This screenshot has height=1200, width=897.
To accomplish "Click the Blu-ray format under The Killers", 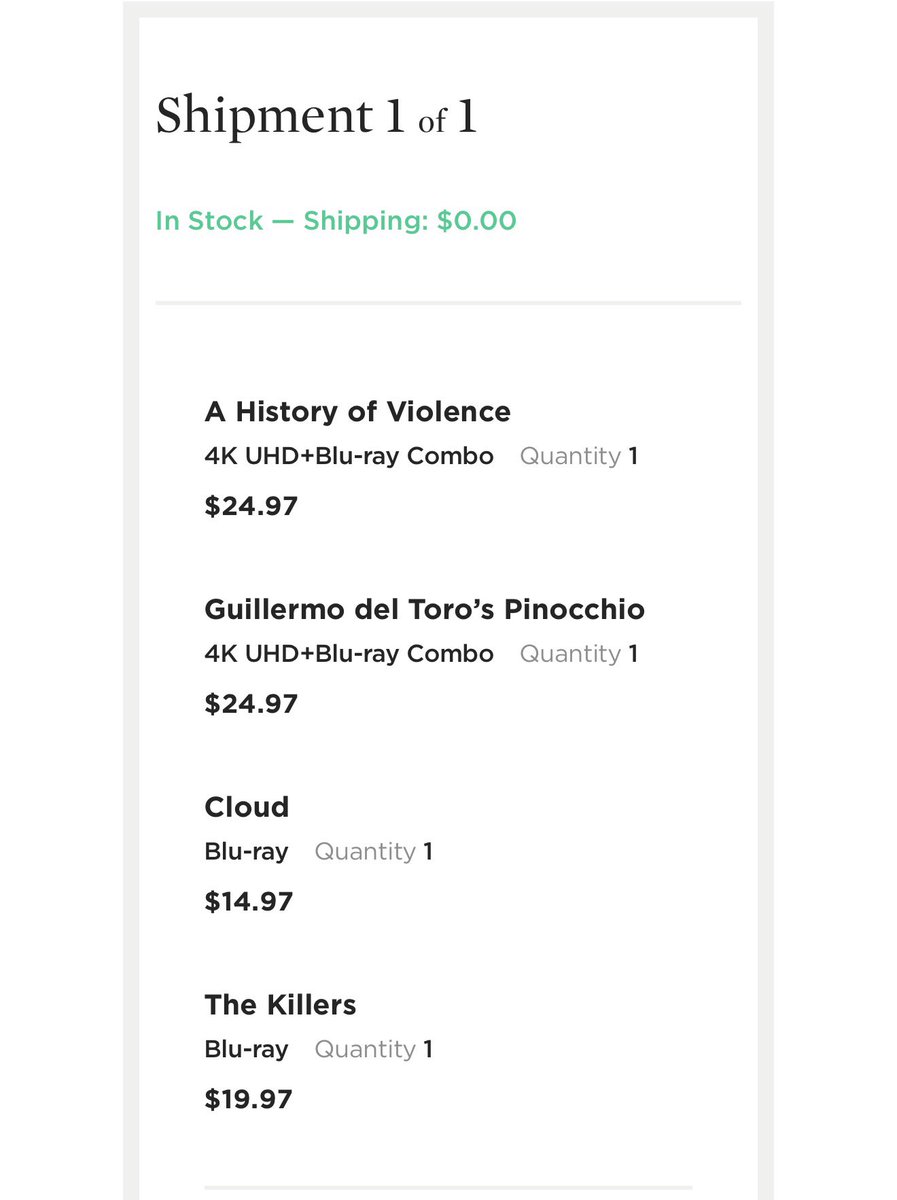I will pyautogui.click(x=246, y=1050).
